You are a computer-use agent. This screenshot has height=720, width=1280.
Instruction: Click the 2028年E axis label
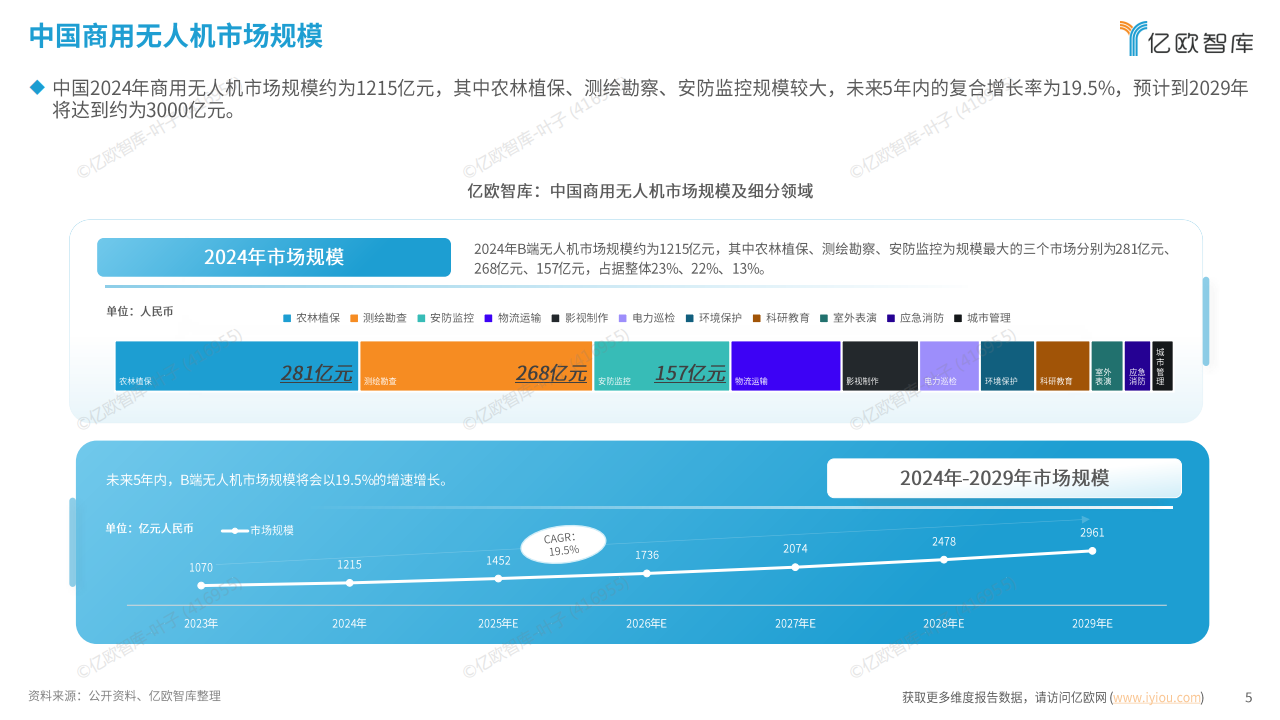pos(944,623)
